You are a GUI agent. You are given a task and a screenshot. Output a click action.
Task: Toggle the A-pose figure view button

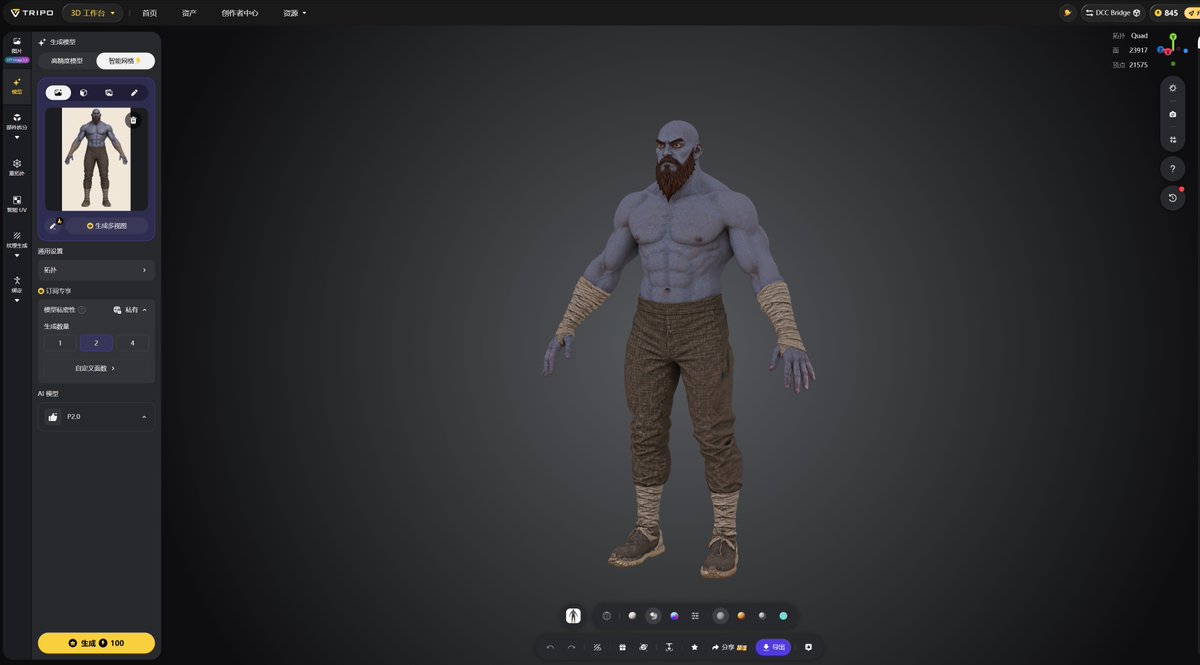pyautogui.click(x=573, y=615)
